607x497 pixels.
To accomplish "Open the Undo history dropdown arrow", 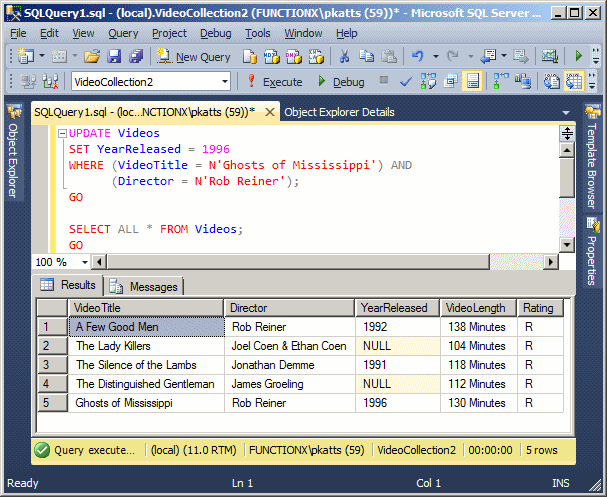I will click(436, 57).
